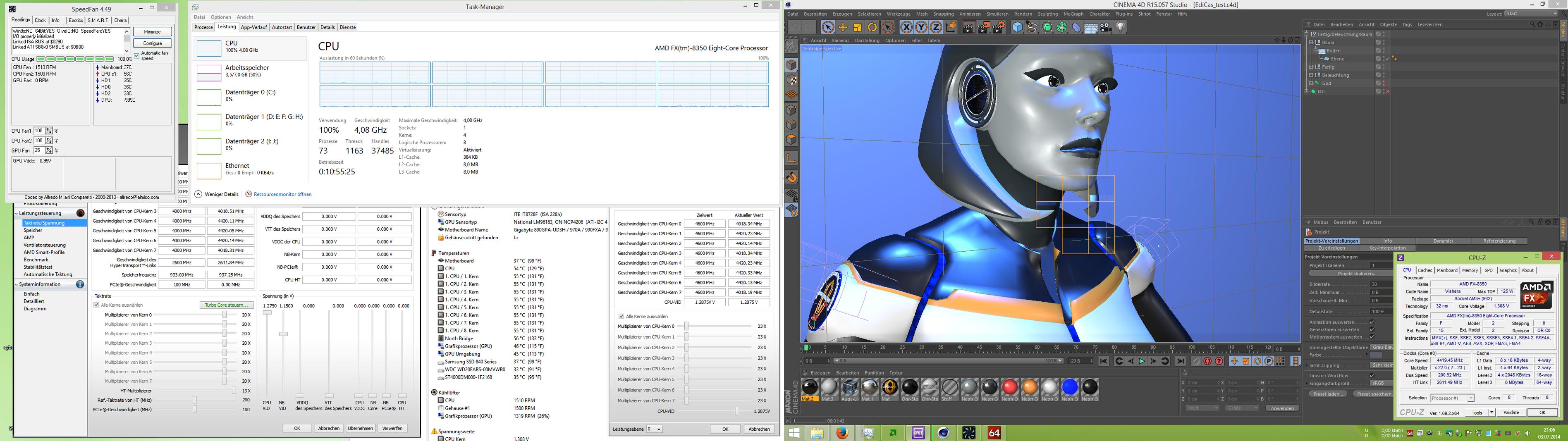1568x441 pixels.
Task: Select the Rotate tool in Cinema 4D toolbar
Action: click(872, 27)
